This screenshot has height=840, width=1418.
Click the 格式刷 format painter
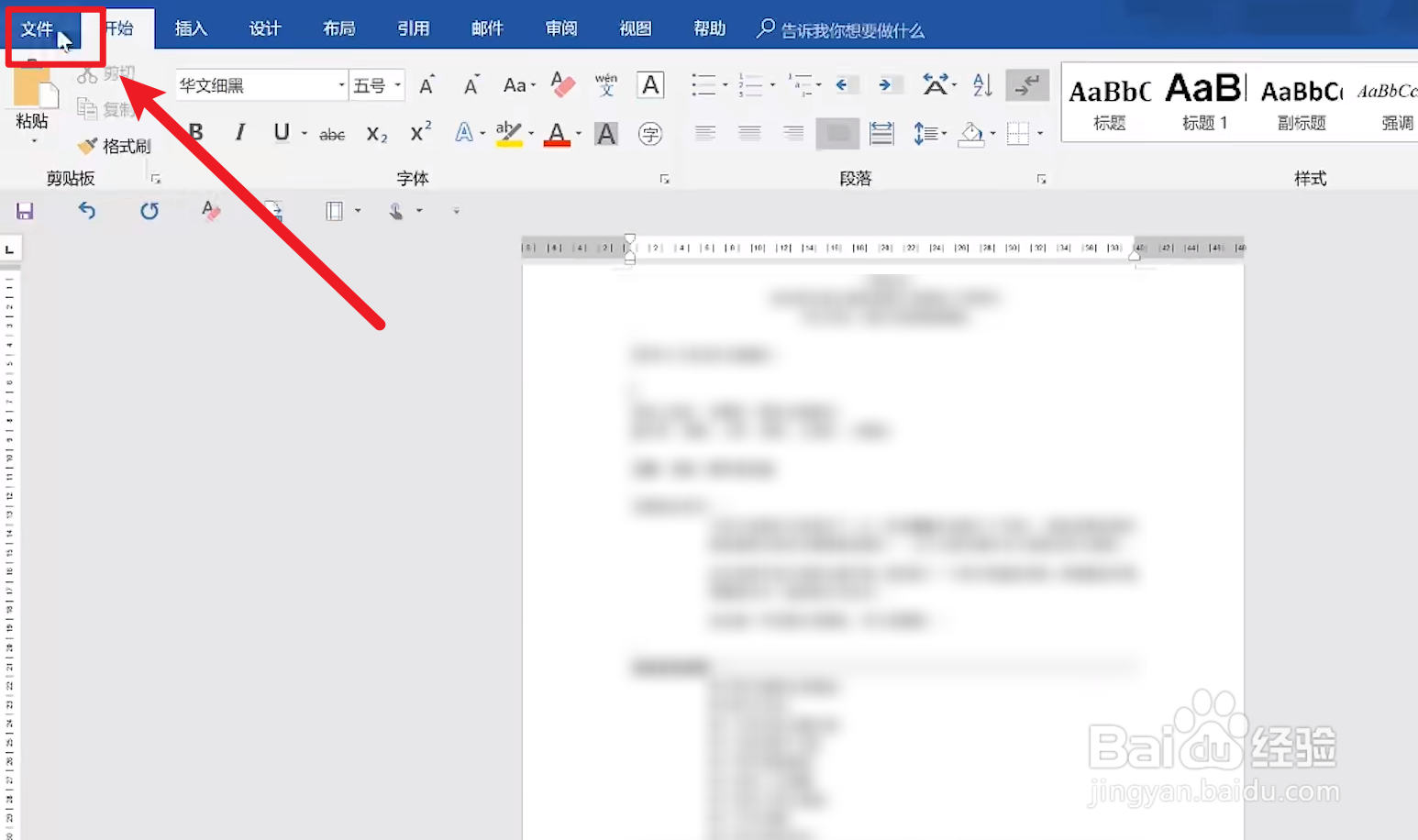tap(114, 146)
